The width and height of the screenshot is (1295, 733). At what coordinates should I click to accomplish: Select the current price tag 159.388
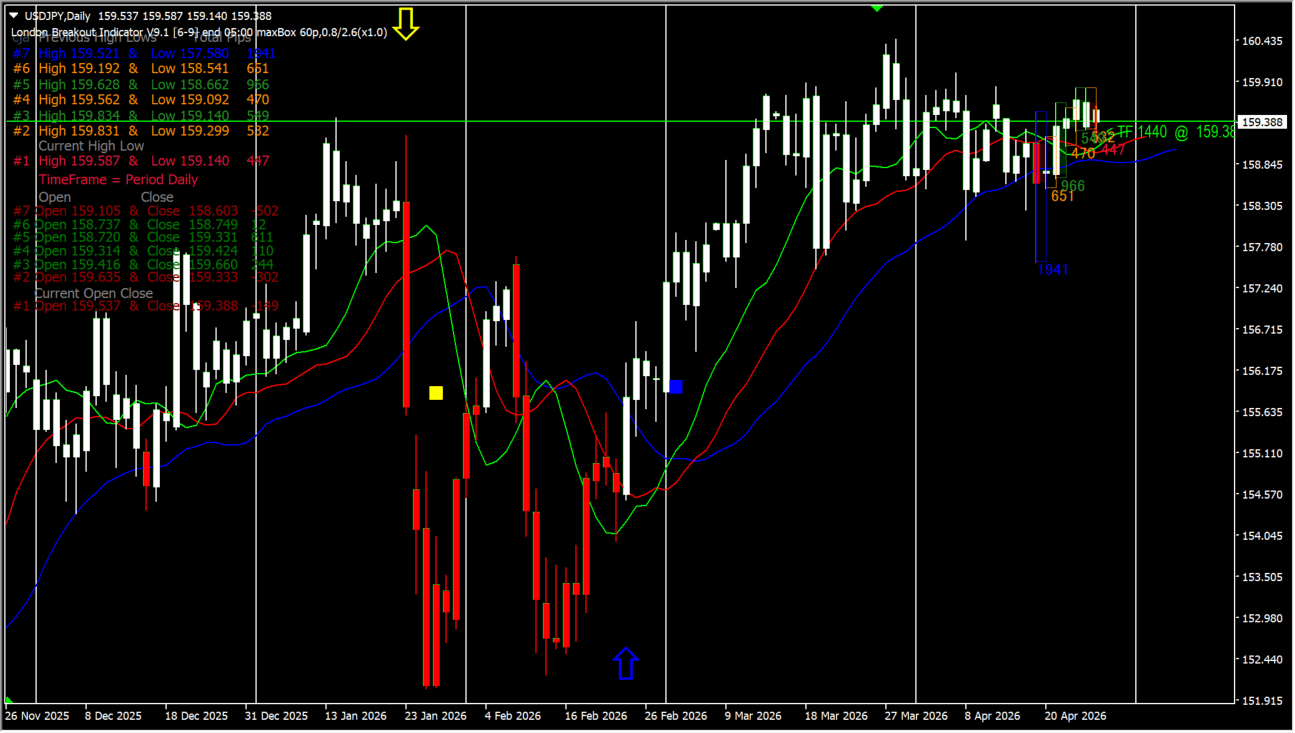pos(1262,123)
